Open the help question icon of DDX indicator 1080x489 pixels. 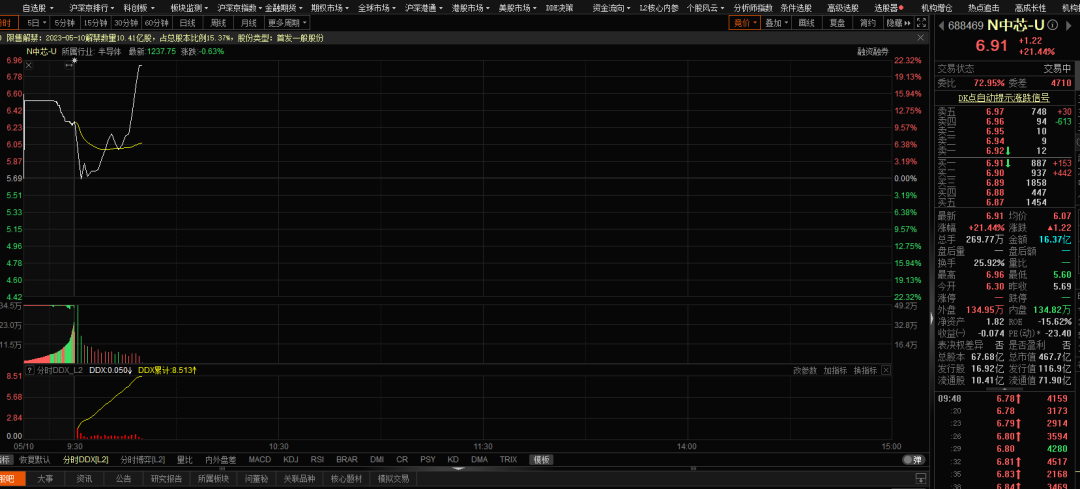pyautogui.click(x=30, y=371)
